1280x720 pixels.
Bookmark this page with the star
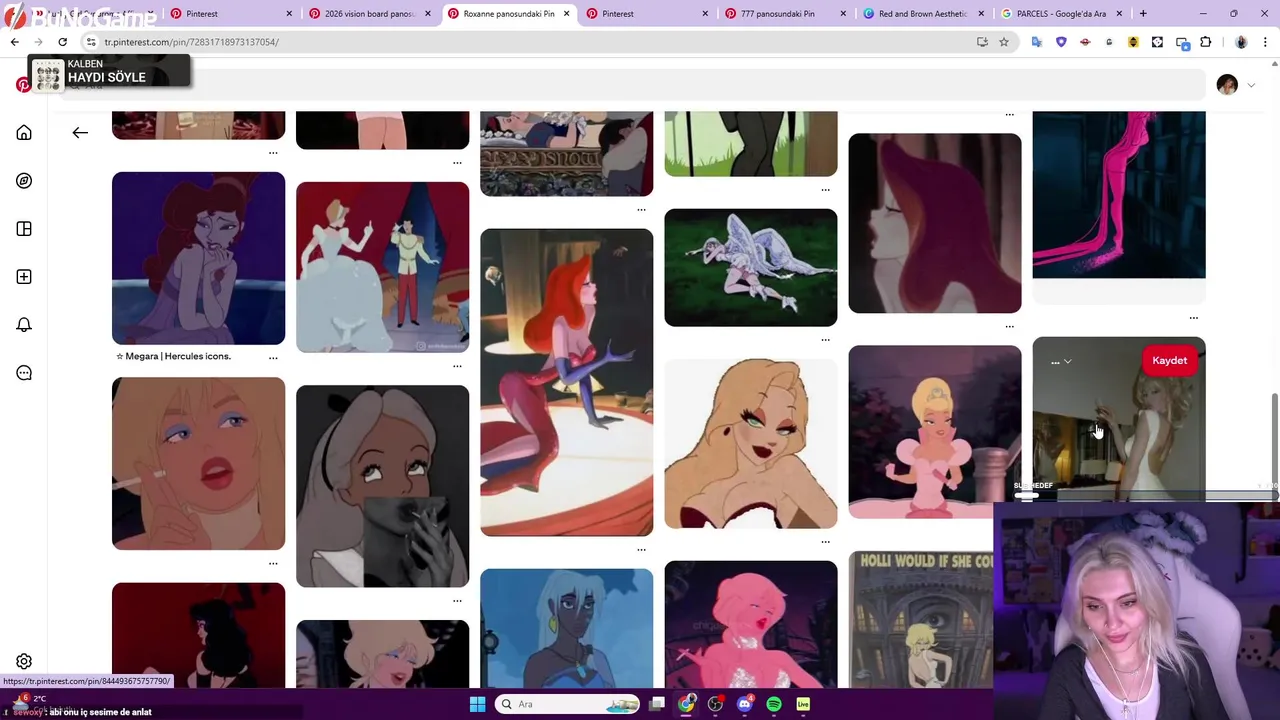tap(1004, 42)
